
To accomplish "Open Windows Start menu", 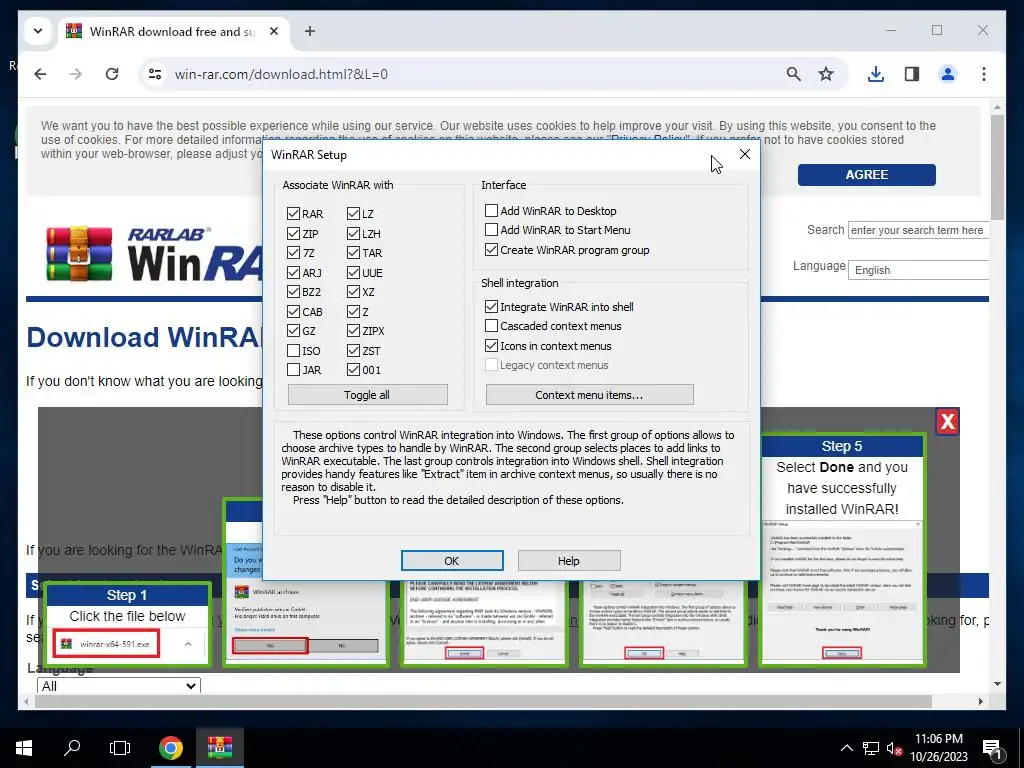I will click(24, 748).
